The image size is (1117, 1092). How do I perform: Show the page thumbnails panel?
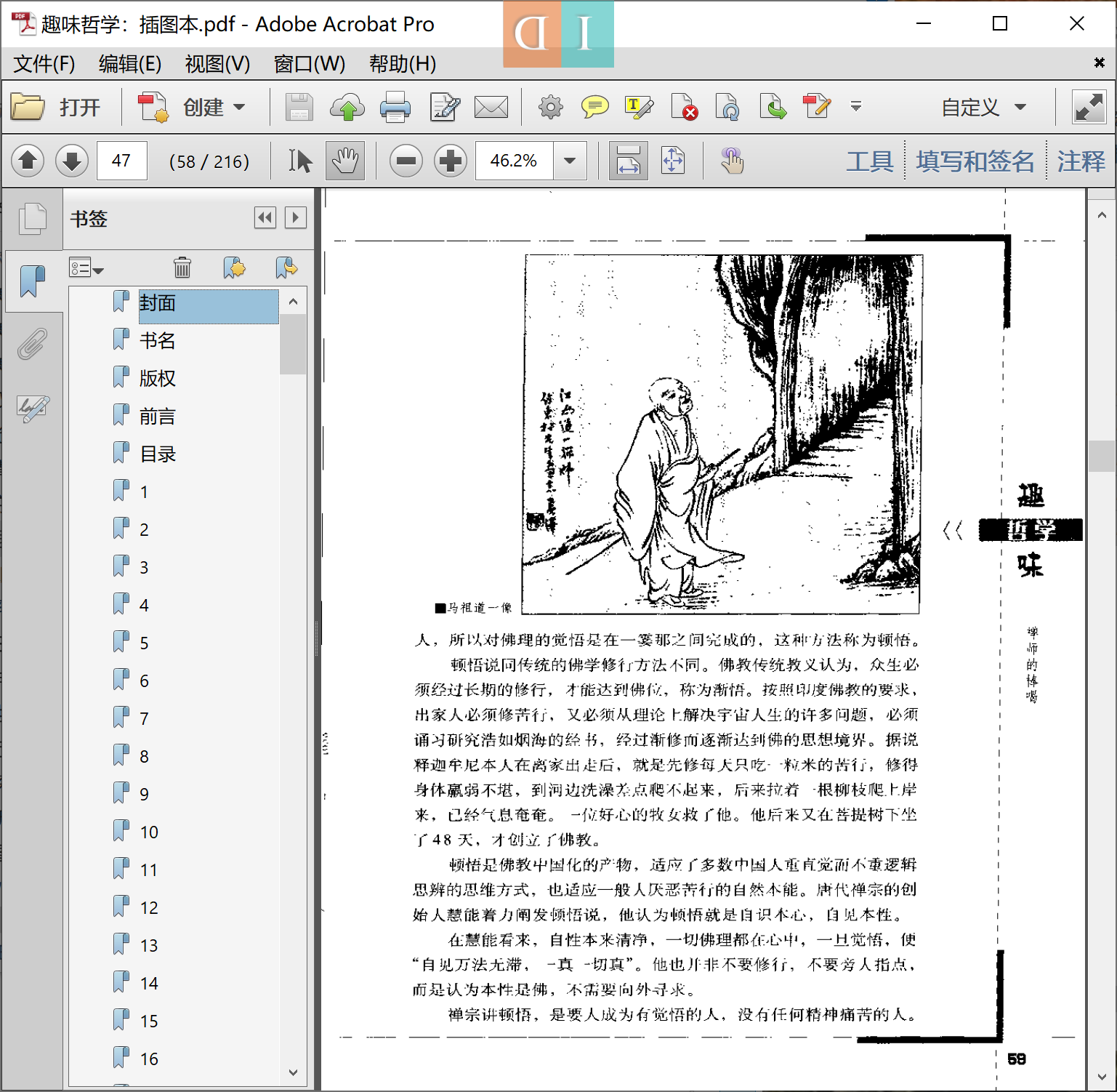pyautogui.click(x=33, y=219)
